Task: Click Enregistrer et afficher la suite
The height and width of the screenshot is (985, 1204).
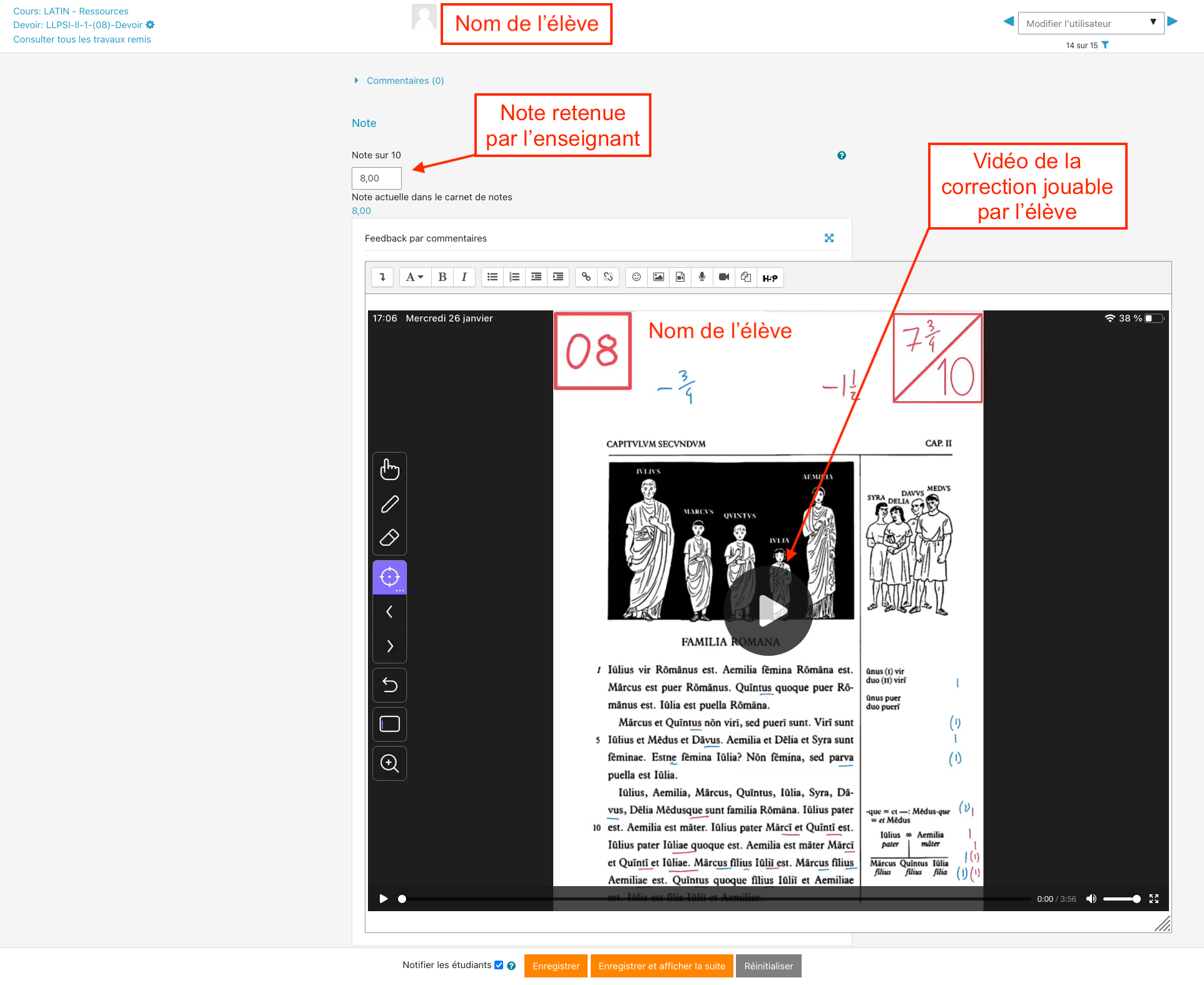Action: pyautogui.click(x=661, y=966)
